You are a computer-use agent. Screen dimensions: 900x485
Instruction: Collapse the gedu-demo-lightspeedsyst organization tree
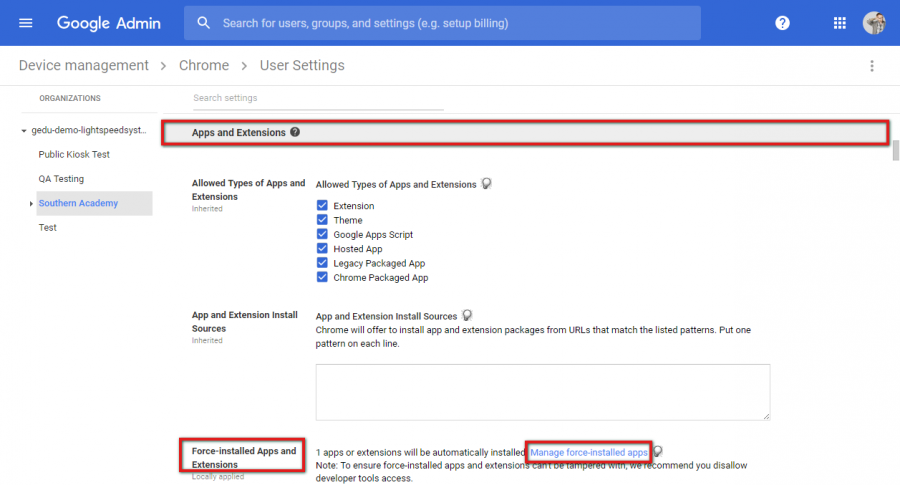pyautogui.click(x=24, y=131)
